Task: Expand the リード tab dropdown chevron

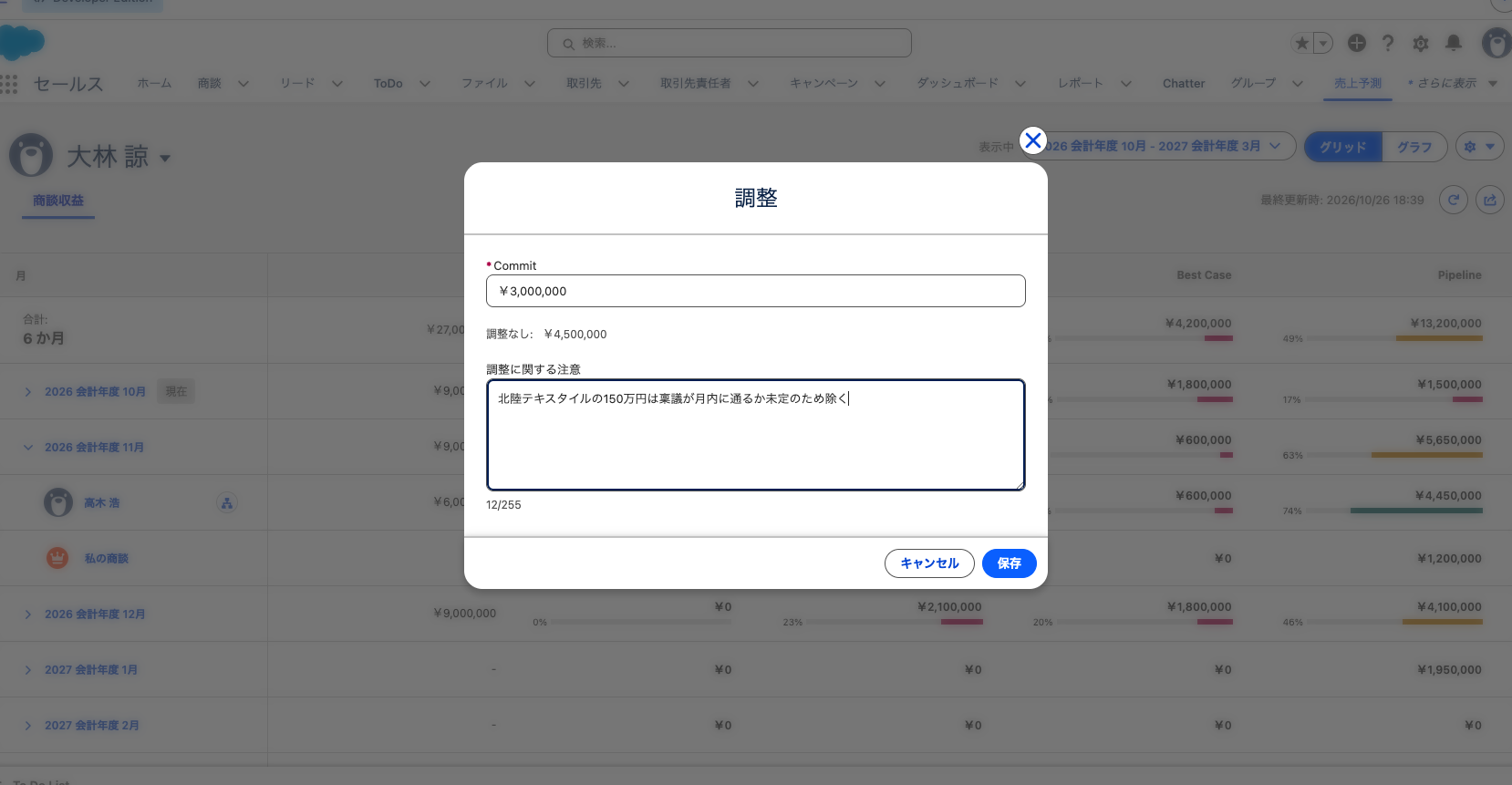Action: (337, 83)
